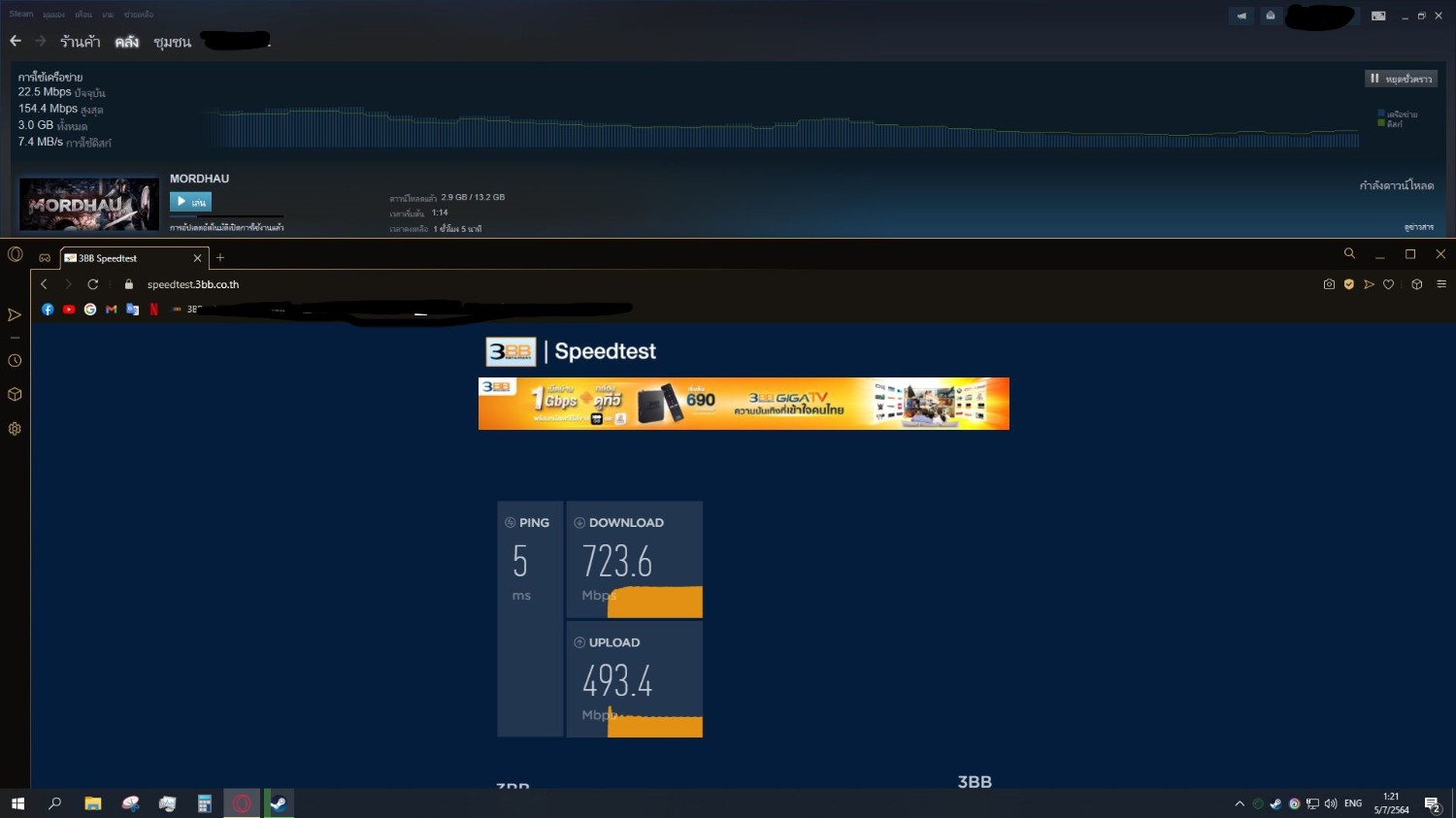The image size is (1456, 818).
Task: Open the ชุมชน (Community) tab in Steam
Action: (172, 42)
